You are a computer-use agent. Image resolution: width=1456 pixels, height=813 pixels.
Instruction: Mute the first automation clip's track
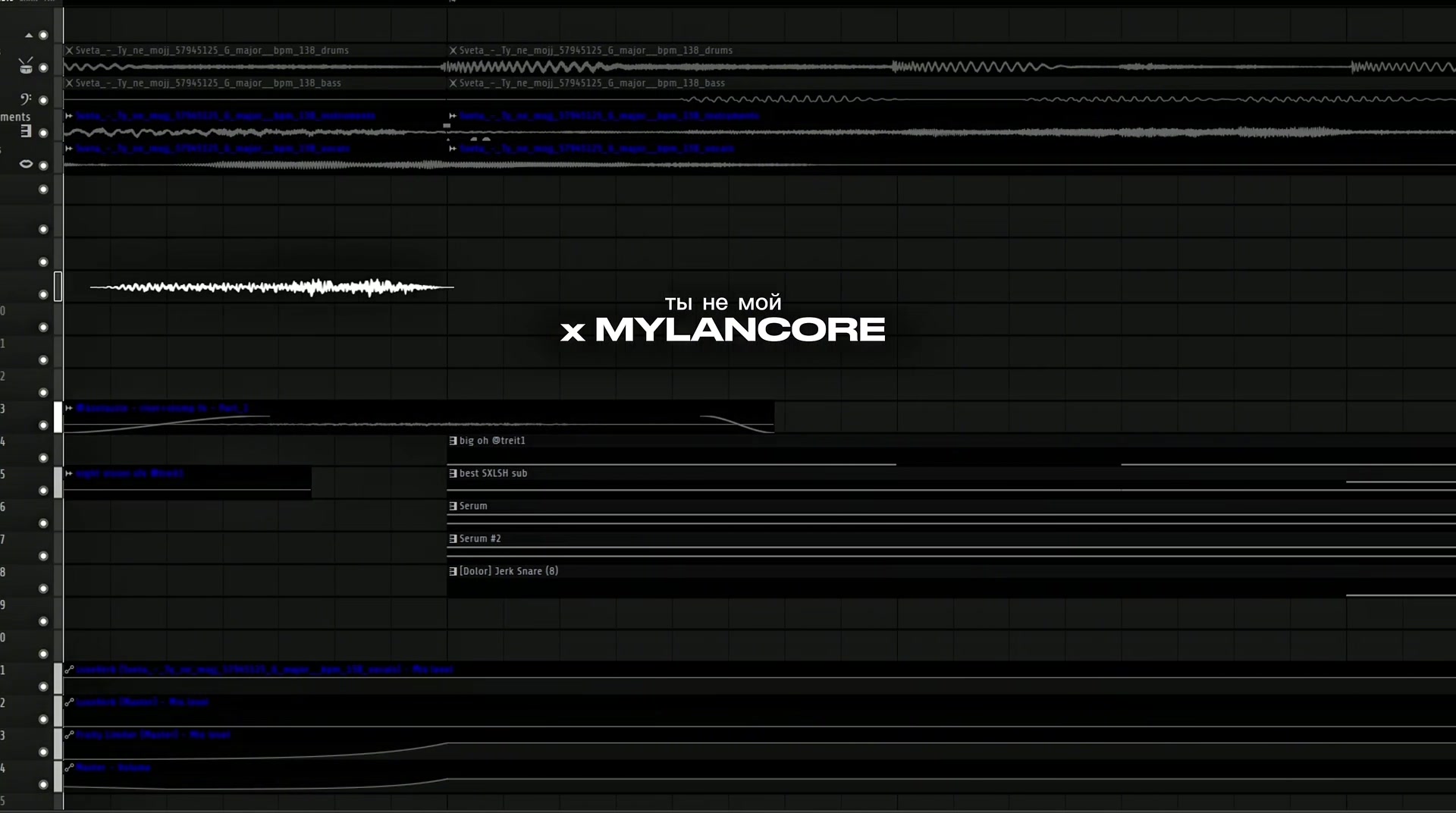pos(43,686)
